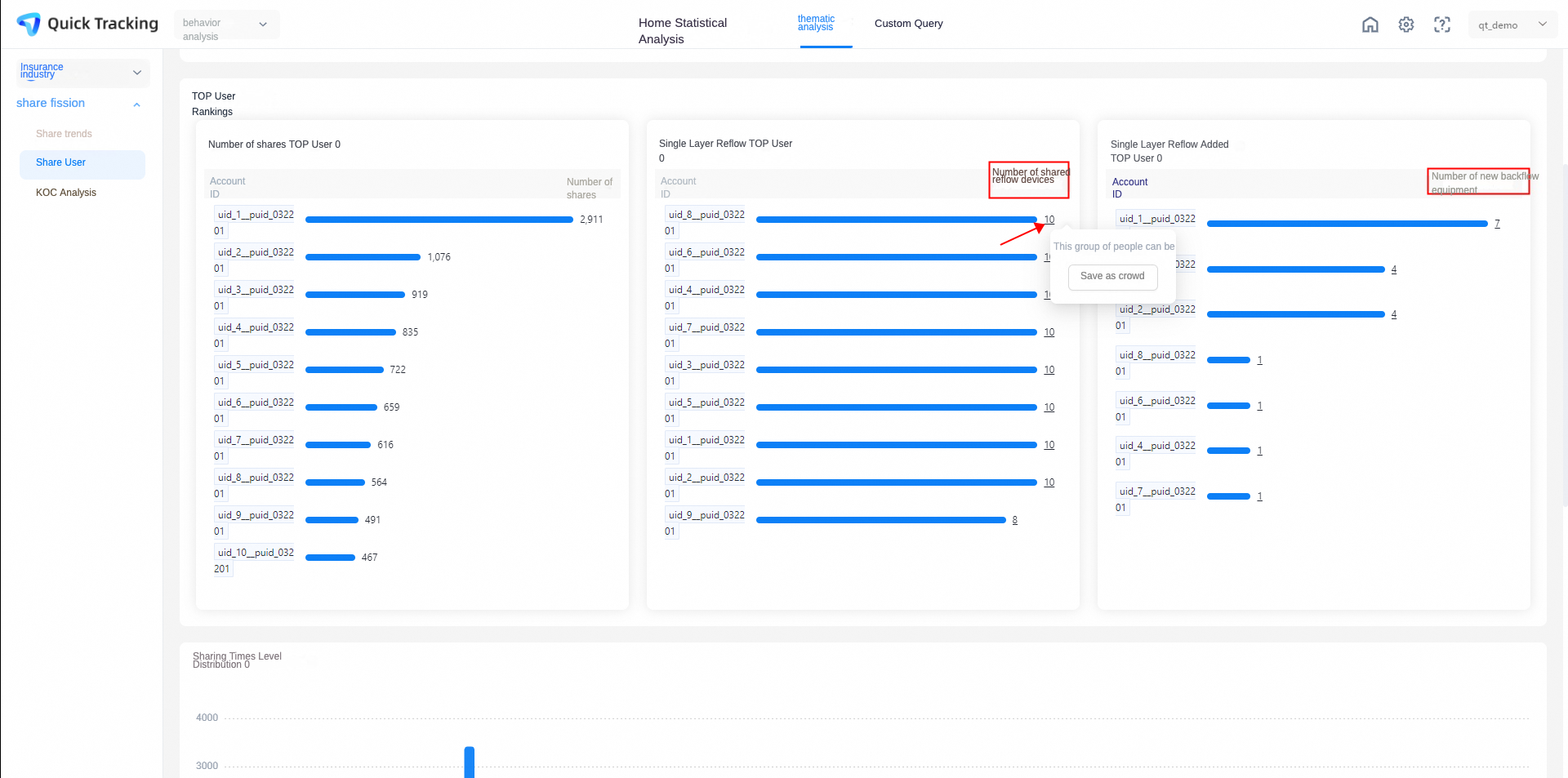The height and width of the screenshot is (778, 1568).
Task: Open the home icon in top bar
Action: 1370,24
